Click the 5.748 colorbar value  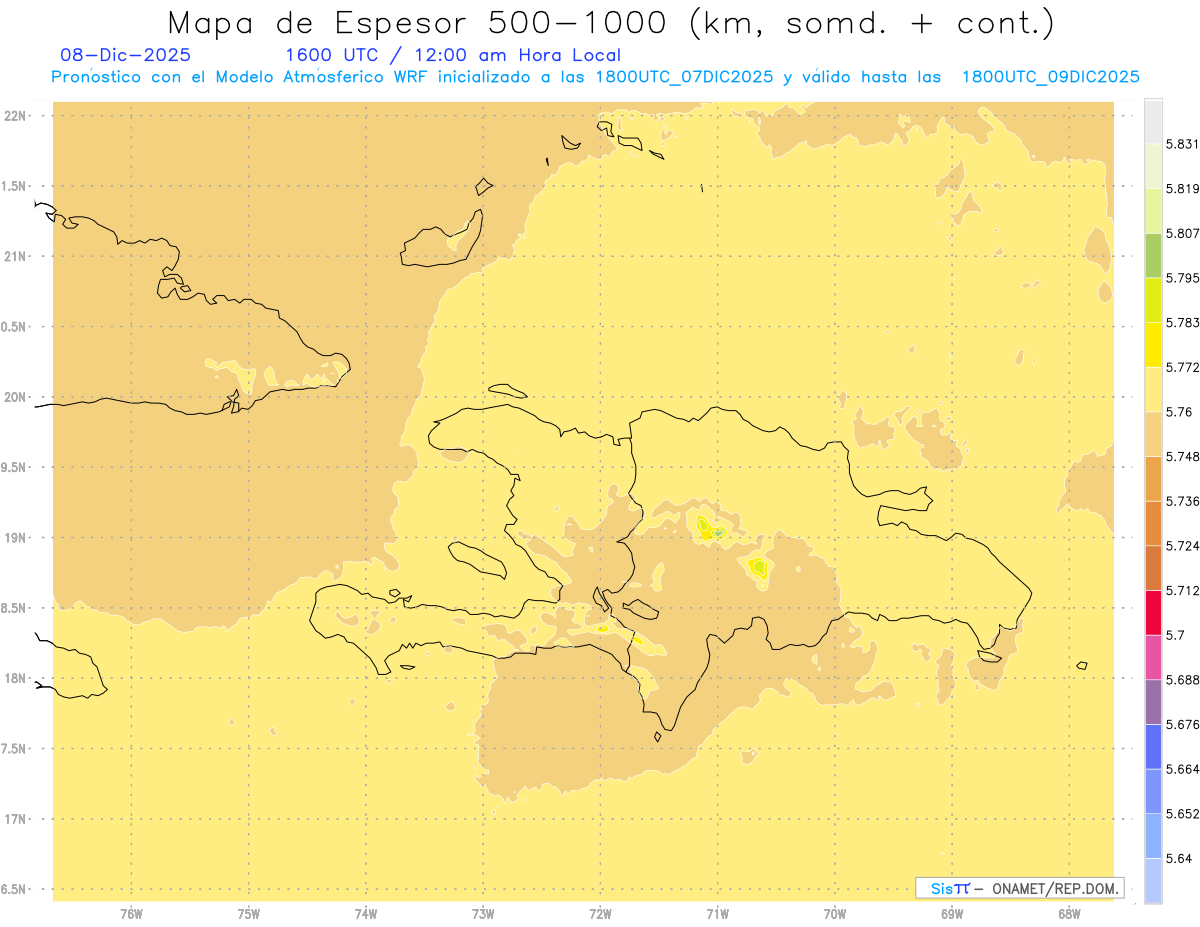coord(1182,456)
